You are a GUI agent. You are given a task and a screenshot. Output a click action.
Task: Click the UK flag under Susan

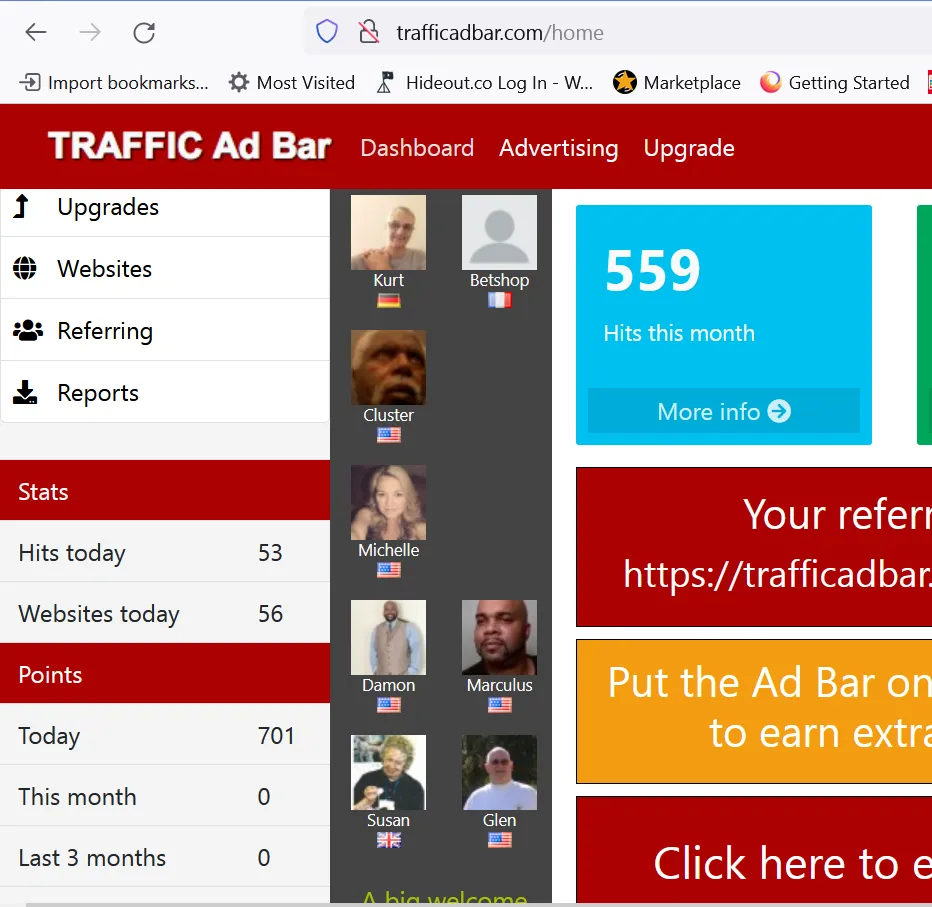pos(389,840)
